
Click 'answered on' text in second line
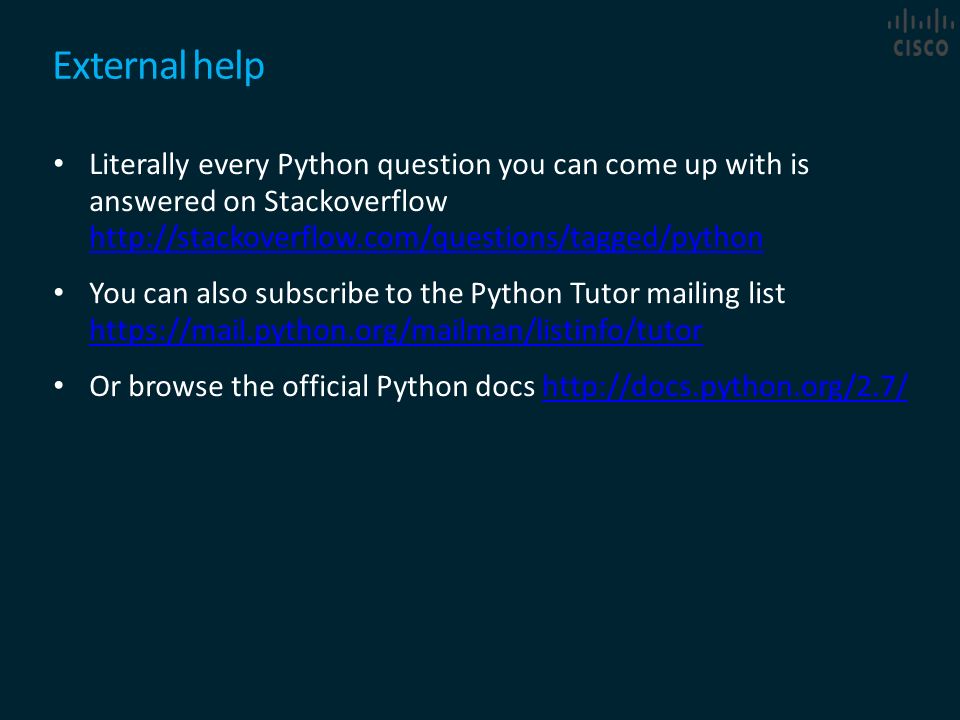172,202
